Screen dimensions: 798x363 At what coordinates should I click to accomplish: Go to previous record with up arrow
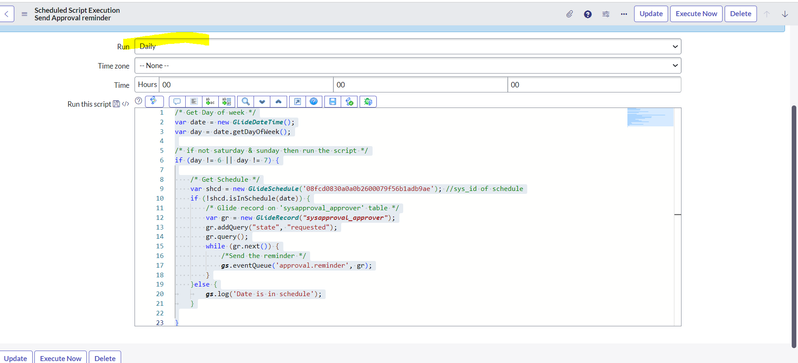pos(766,14)
